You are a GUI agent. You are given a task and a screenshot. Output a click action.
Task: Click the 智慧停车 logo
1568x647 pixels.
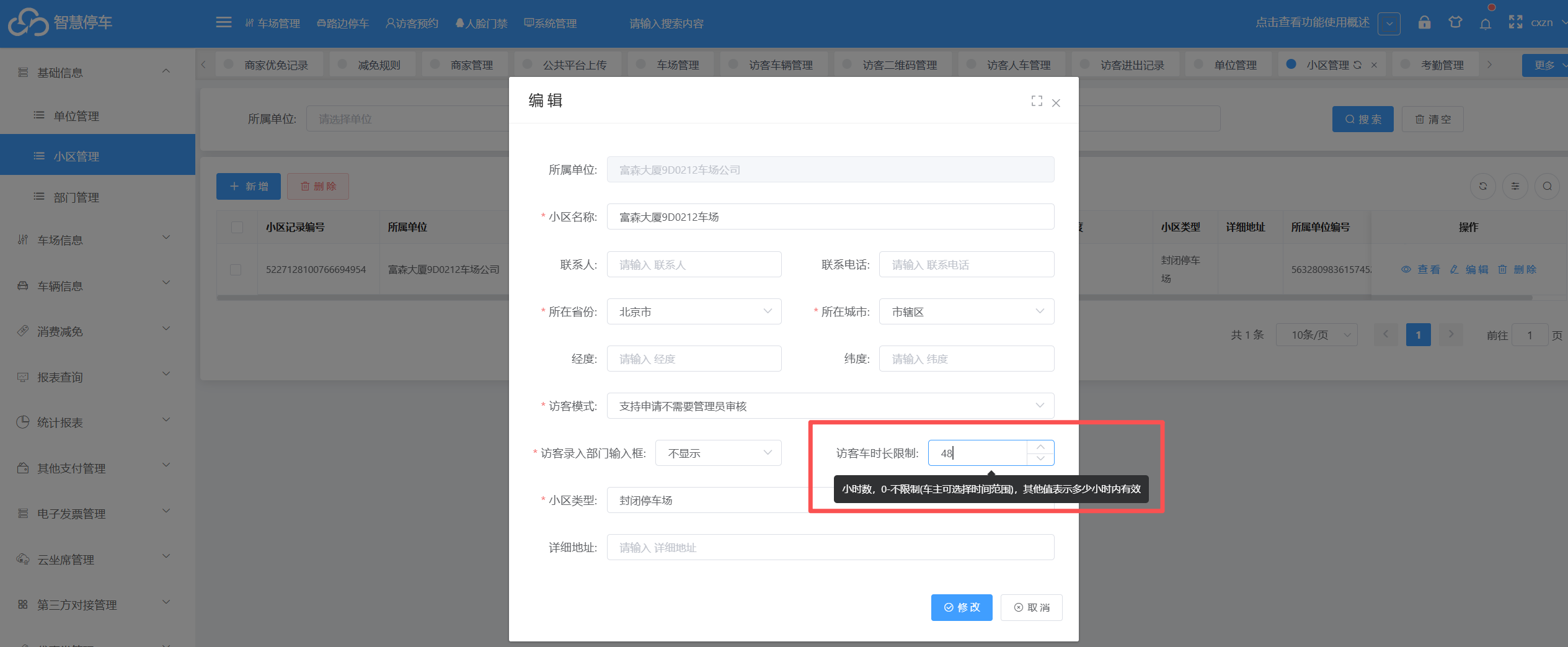tap(60, 23)
